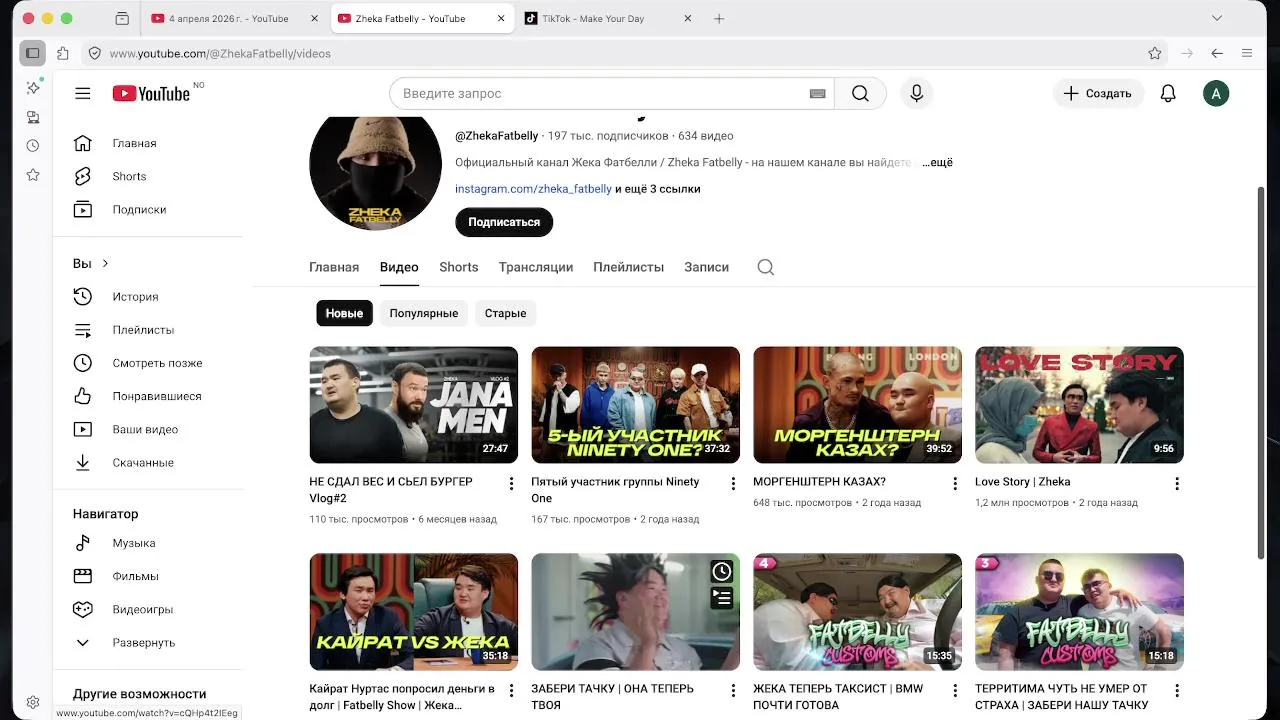
Task: Open browser tab list dropdown chevron
Action: click(x=1217, y=18)
